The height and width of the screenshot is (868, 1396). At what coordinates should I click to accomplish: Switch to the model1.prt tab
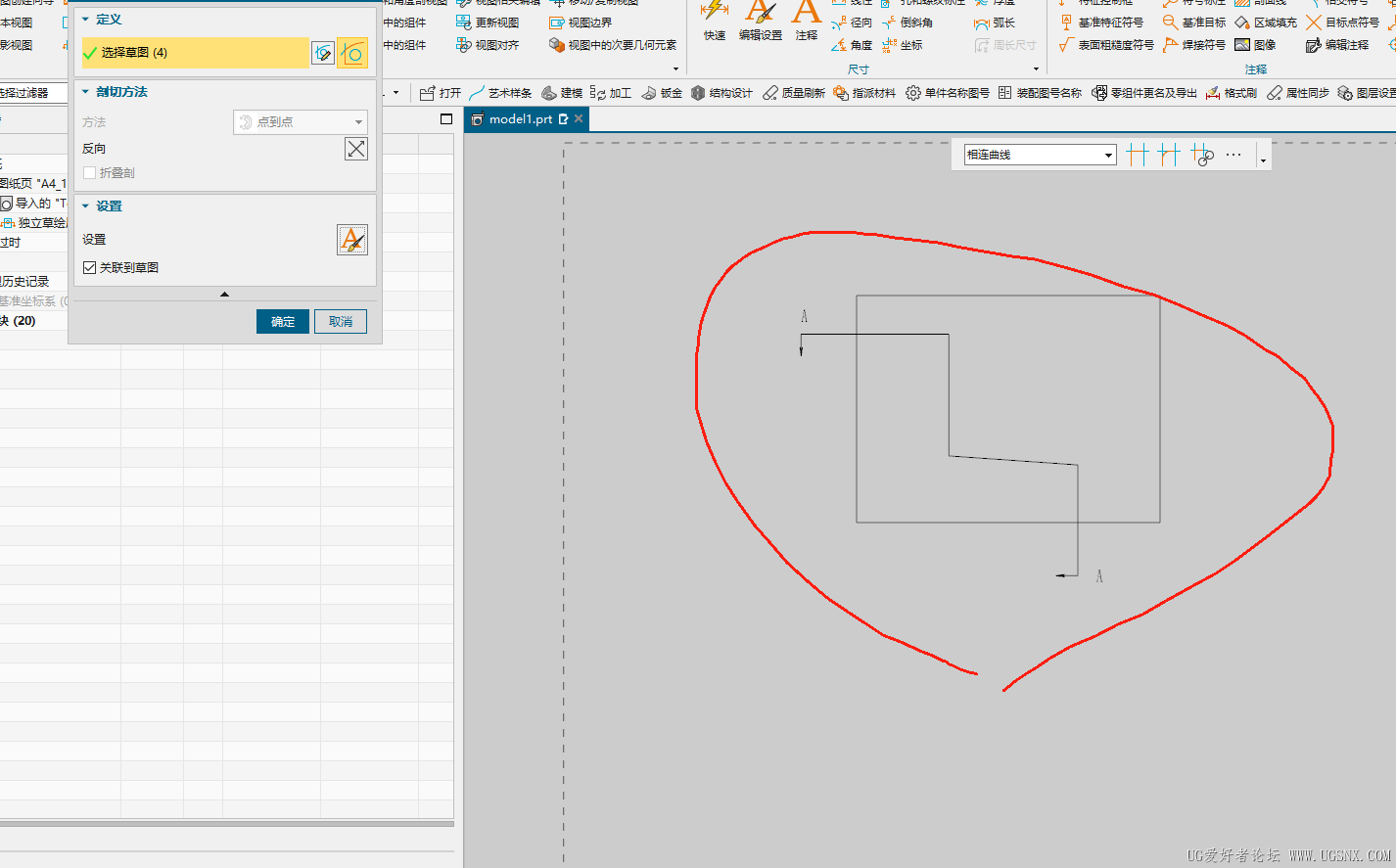click(520, 119)
